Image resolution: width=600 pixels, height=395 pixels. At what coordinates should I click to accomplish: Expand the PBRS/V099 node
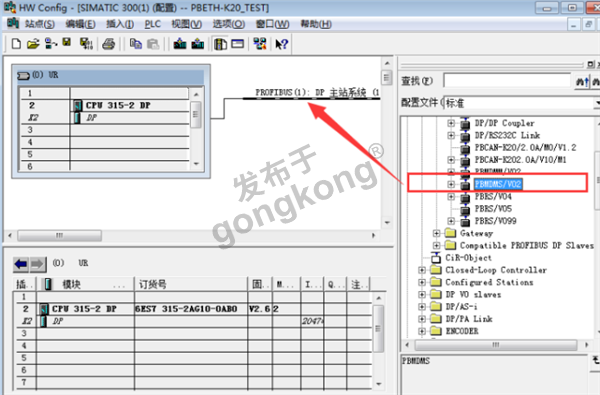point(451,221)
